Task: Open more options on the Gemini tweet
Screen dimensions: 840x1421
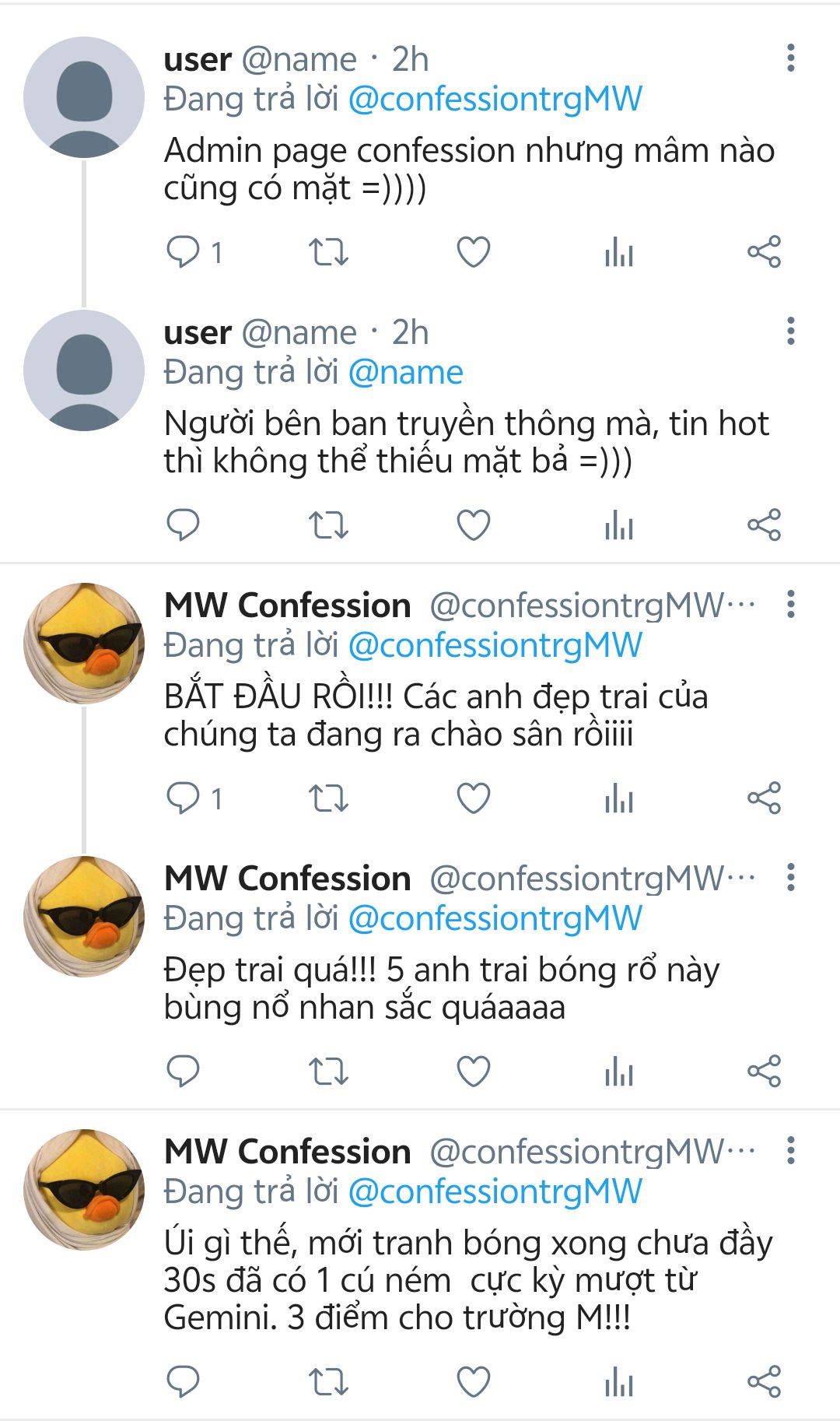Action: (790, 1151)
